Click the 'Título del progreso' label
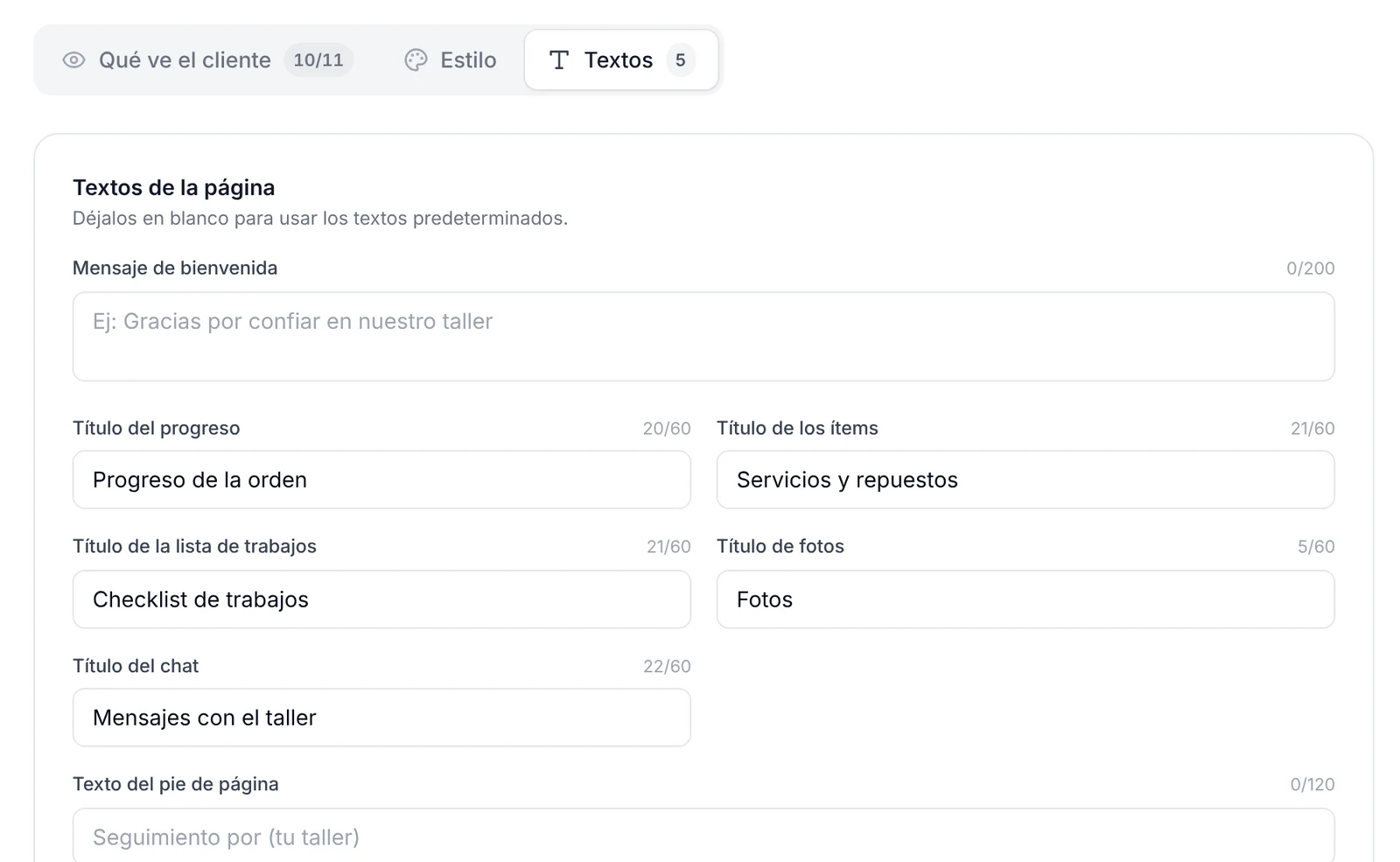The width and height of the screenshot is (1400, 862). coord(156,428)
